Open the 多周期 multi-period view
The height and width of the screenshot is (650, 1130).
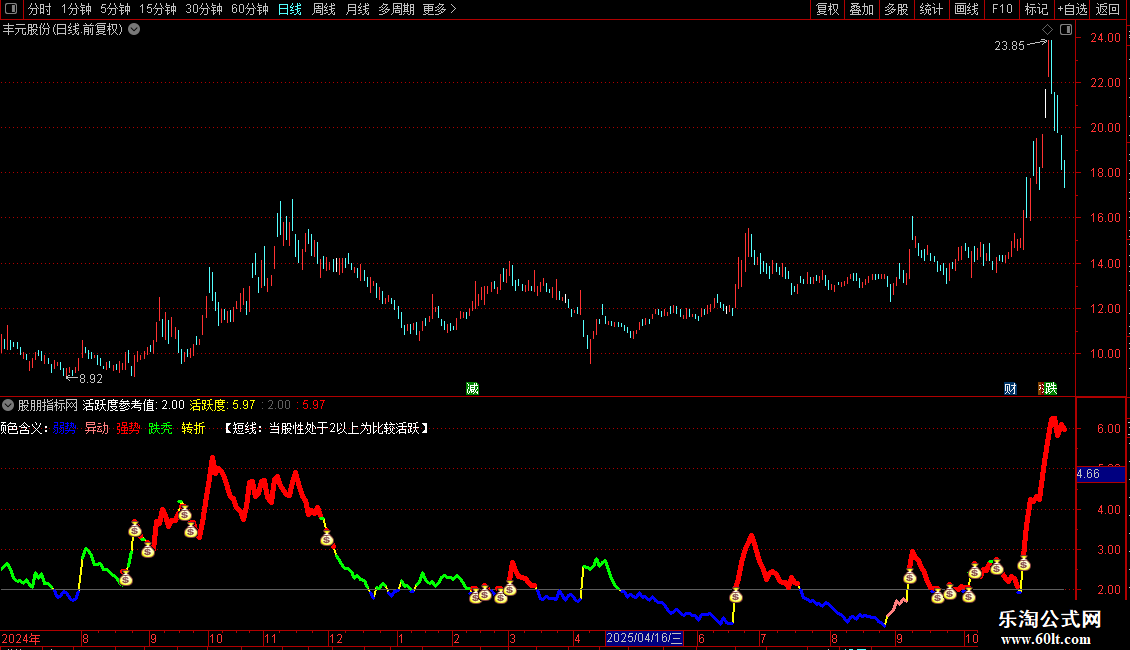(x=396, y=9)
